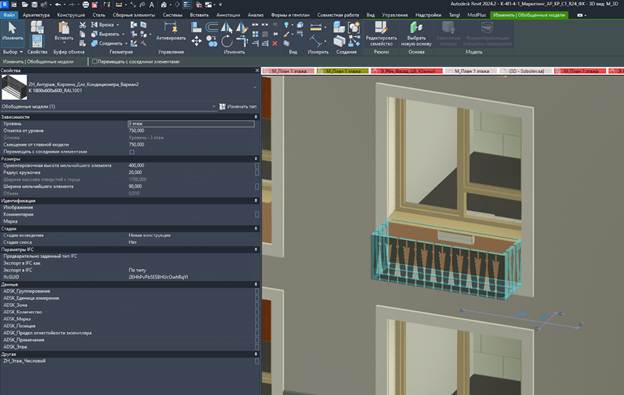Click the family preview thumbnail in Properties
The height and width of the screenshot is (395, 624).
coord(14,87)
